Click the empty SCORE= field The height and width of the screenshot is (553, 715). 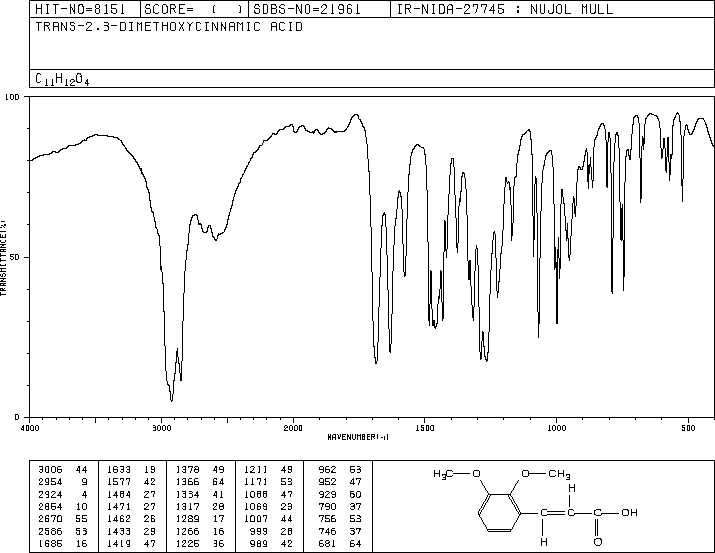pyautogui.click(x=194, y=9)
